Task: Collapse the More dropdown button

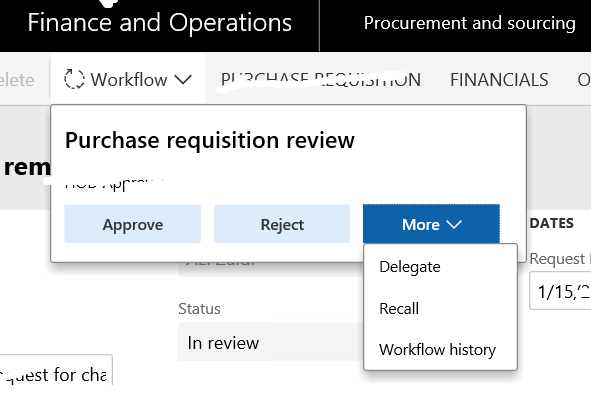Action: click(431, 224)
